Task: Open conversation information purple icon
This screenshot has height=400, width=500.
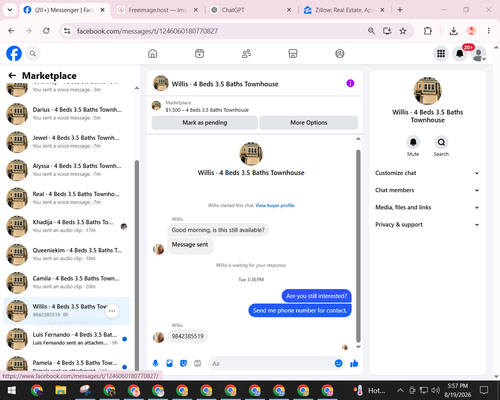Action: (x=350, y=83)
